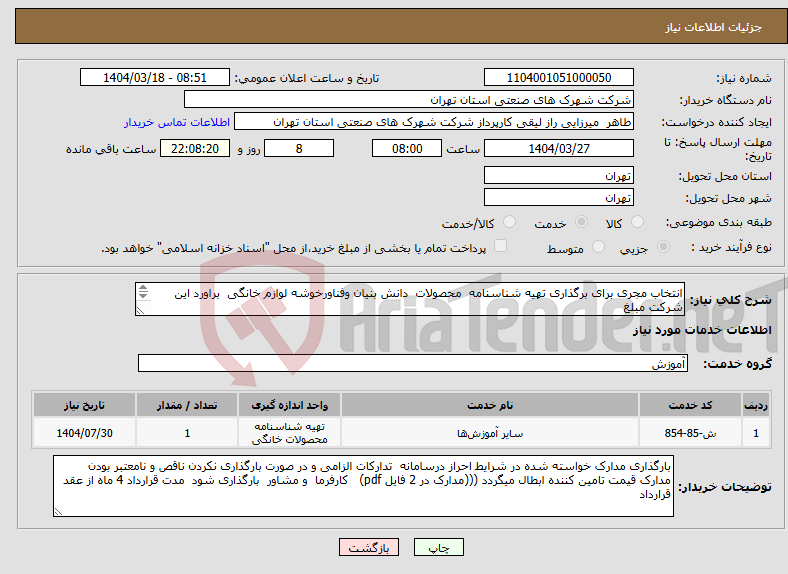
Task: Select the جزیی purchase type radio
Action: click(x=663, y=247)
